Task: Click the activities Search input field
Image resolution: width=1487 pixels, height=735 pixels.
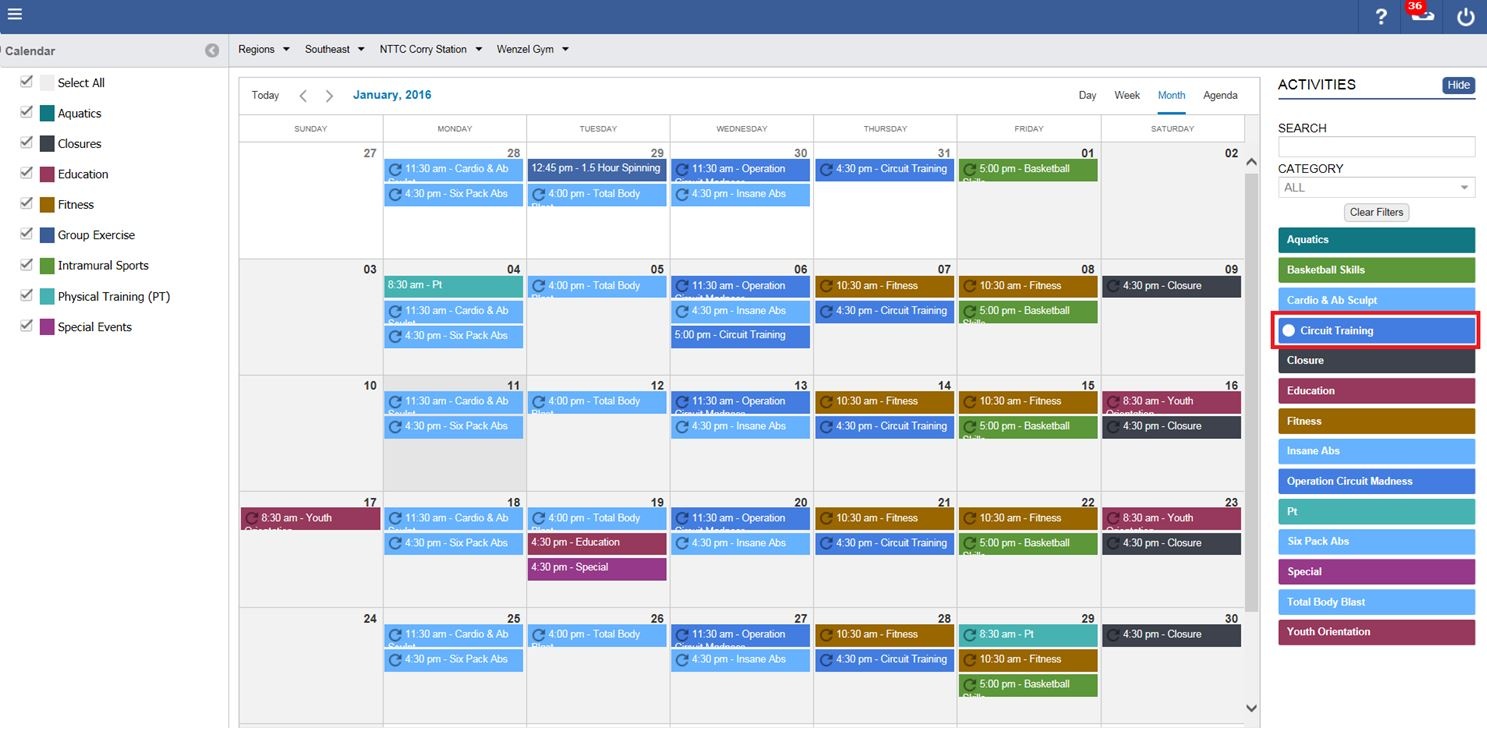Action: (x=1376, y=147)
